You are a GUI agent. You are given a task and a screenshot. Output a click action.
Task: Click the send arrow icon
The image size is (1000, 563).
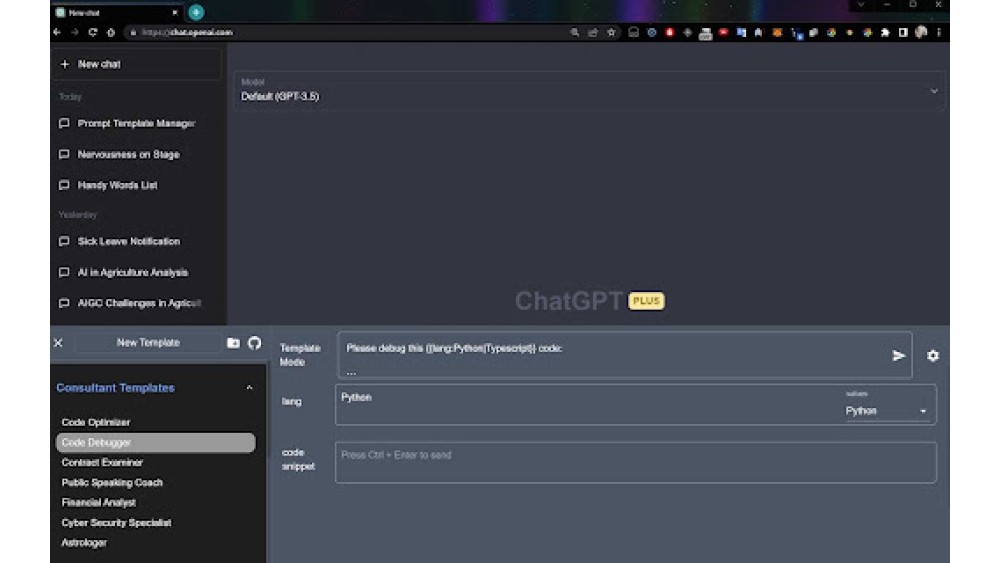coord(899,356)
